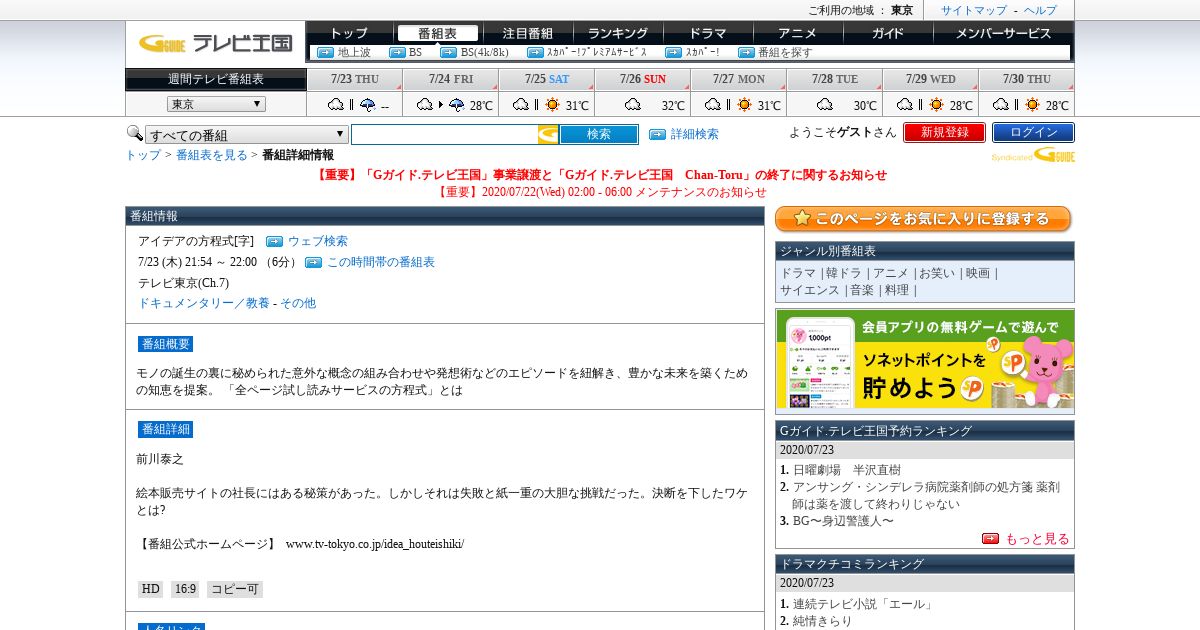The width and height of the screenshot is (1200, 630).
Task: Select the 7/30 THU date column
Action: (1026, 79)
